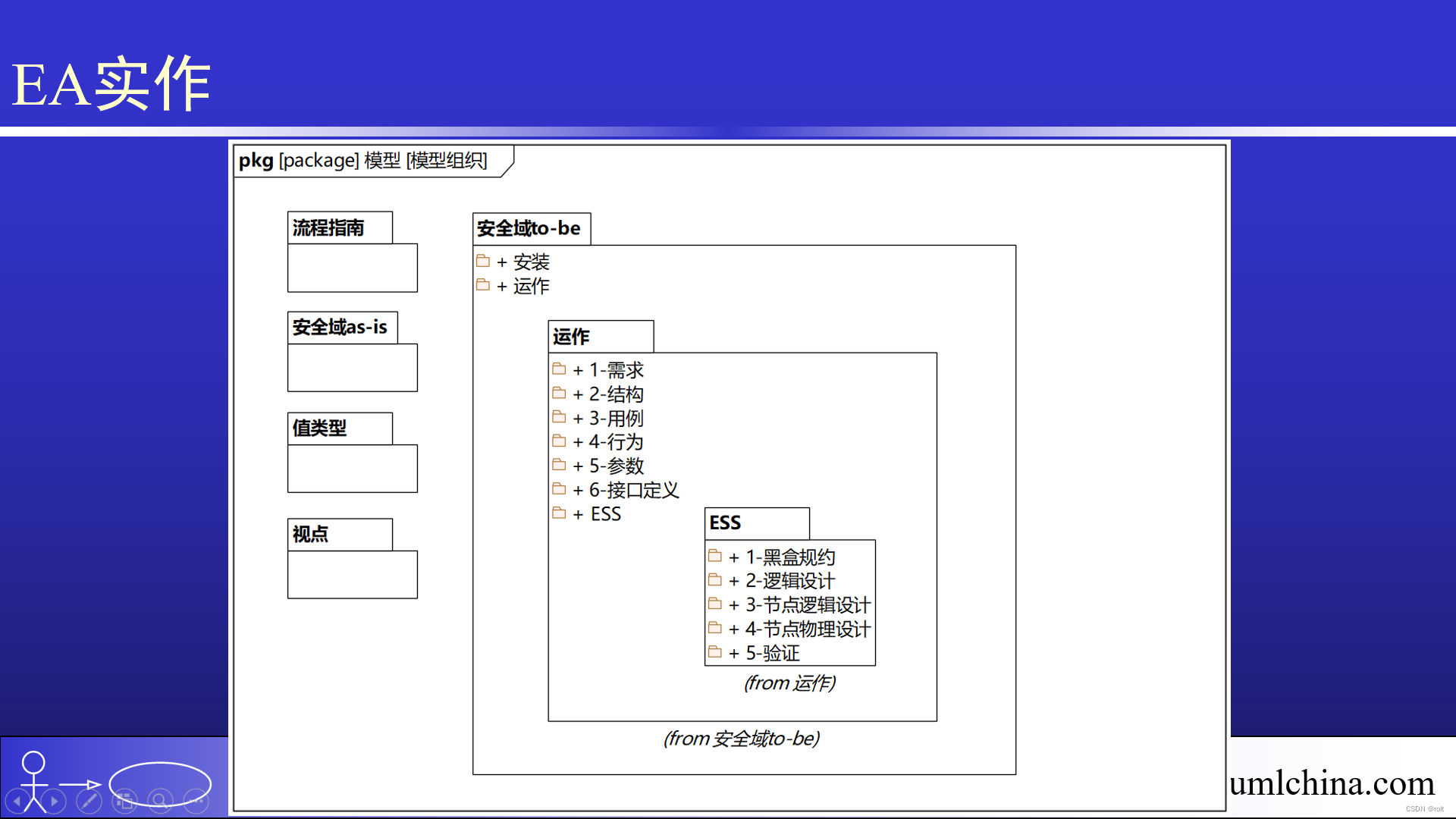
Task: Click the folder icon beside 5-验证
Action: pyautogui.click(x=715, y=651)
